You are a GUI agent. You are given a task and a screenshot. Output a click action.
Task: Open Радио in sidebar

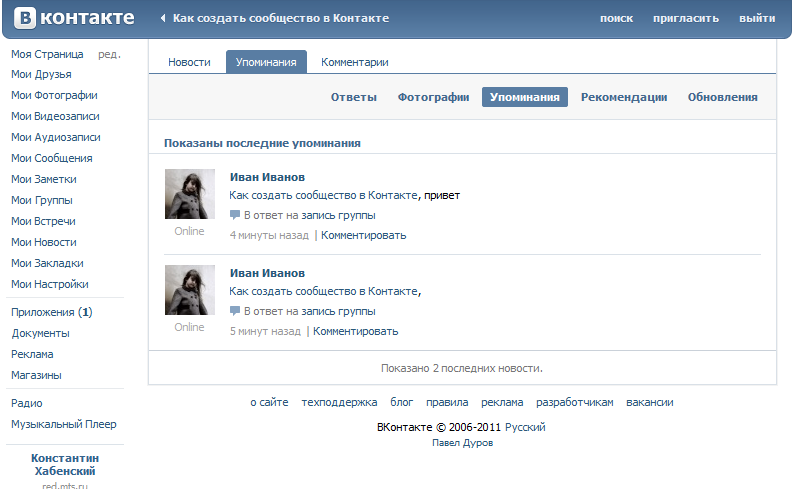point(26,403)
